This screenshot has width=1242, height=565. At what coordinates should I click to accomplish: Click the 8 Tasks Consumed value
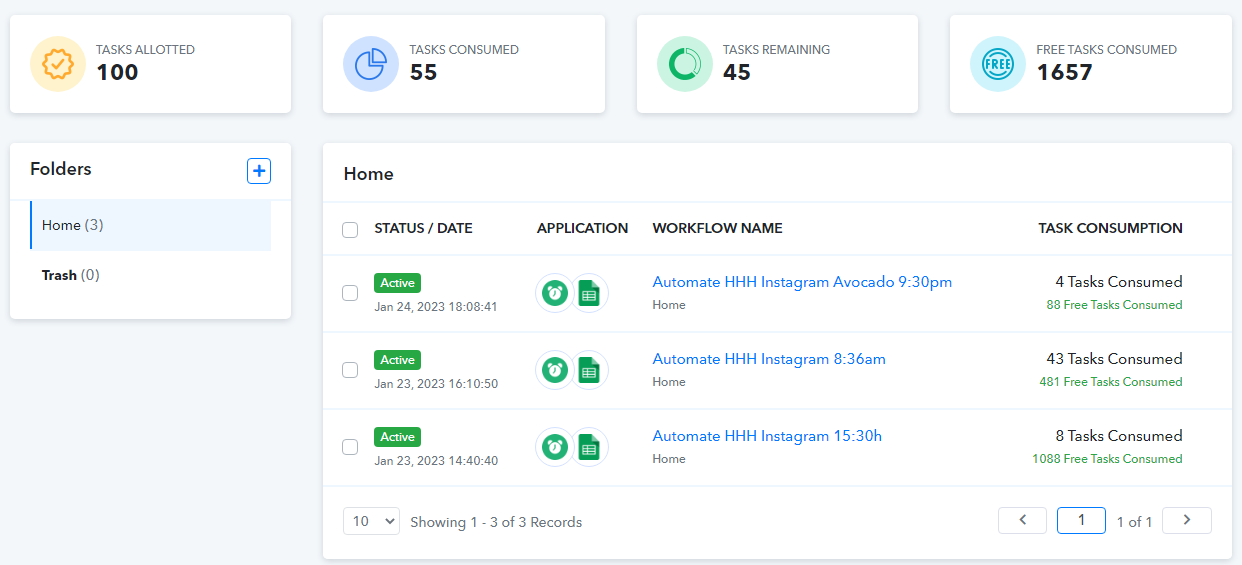click(1118, 436)
